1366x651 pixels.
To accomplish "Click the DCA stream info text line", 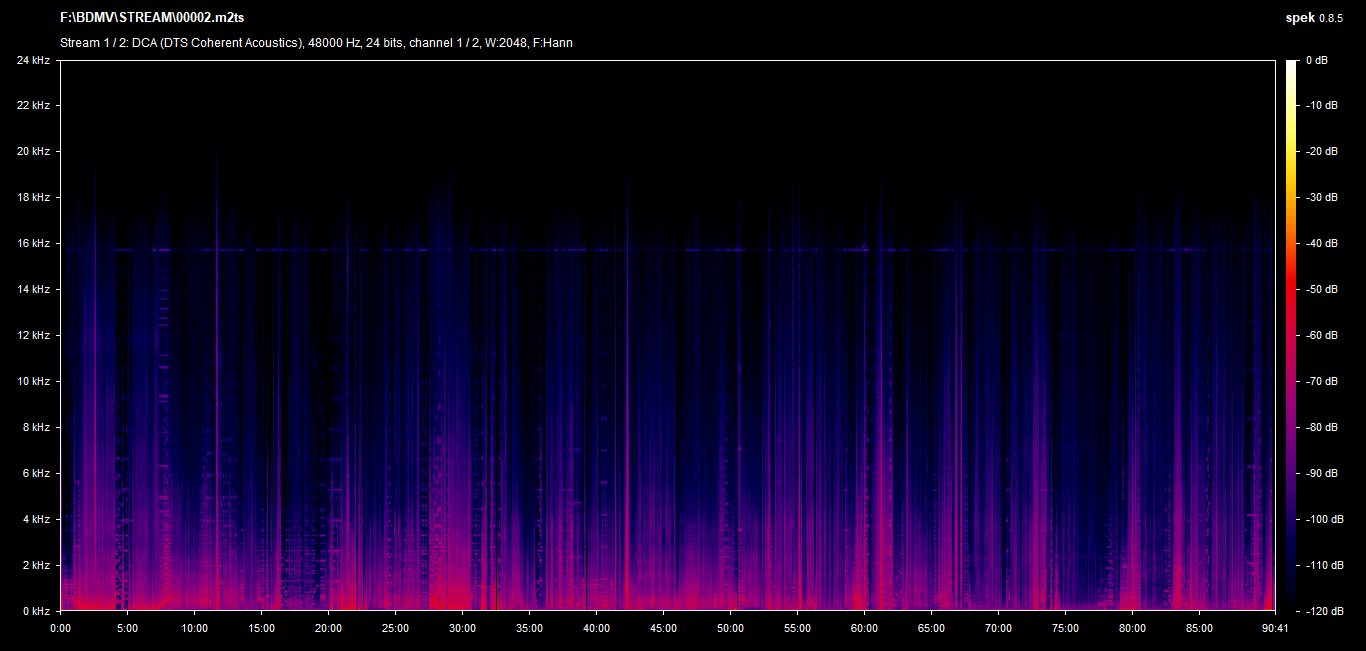I will click(316, 43).
